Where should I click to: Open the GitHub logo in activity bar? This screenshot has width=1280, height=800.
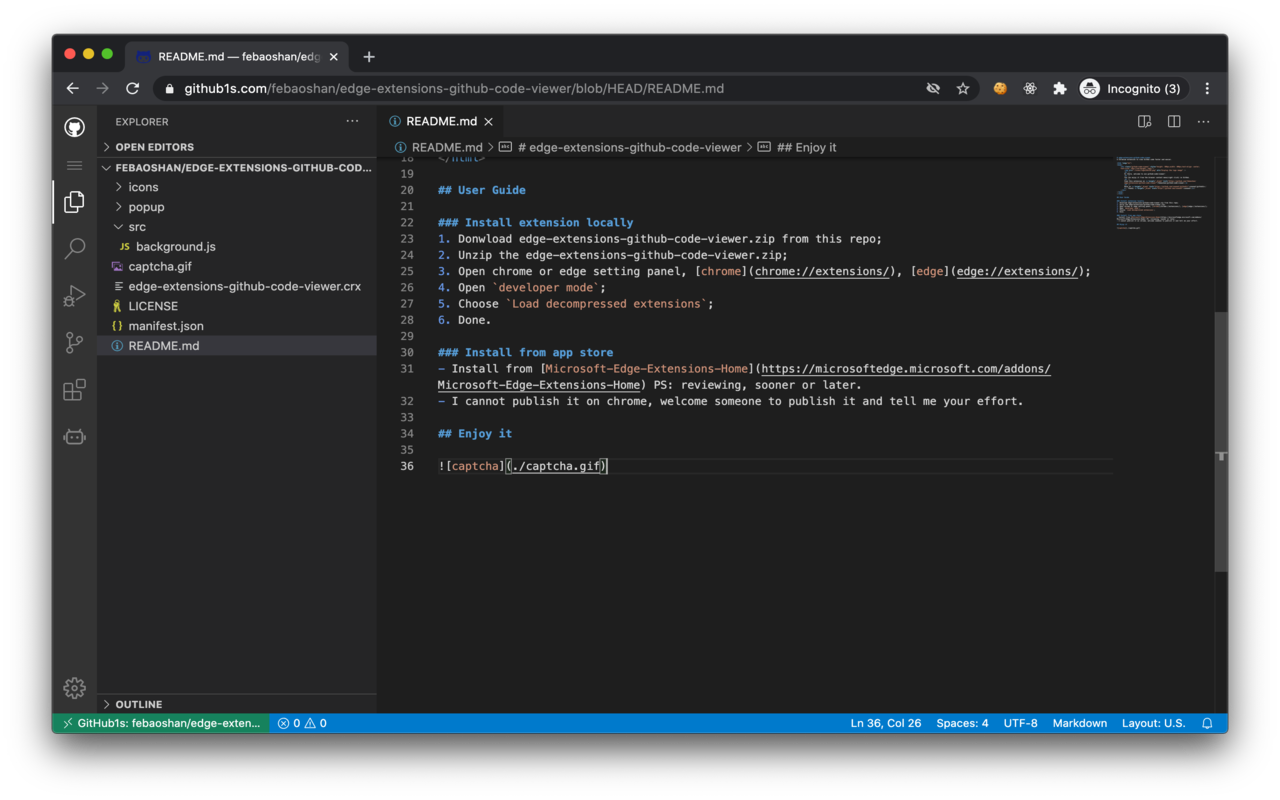[x=75, y=127]
